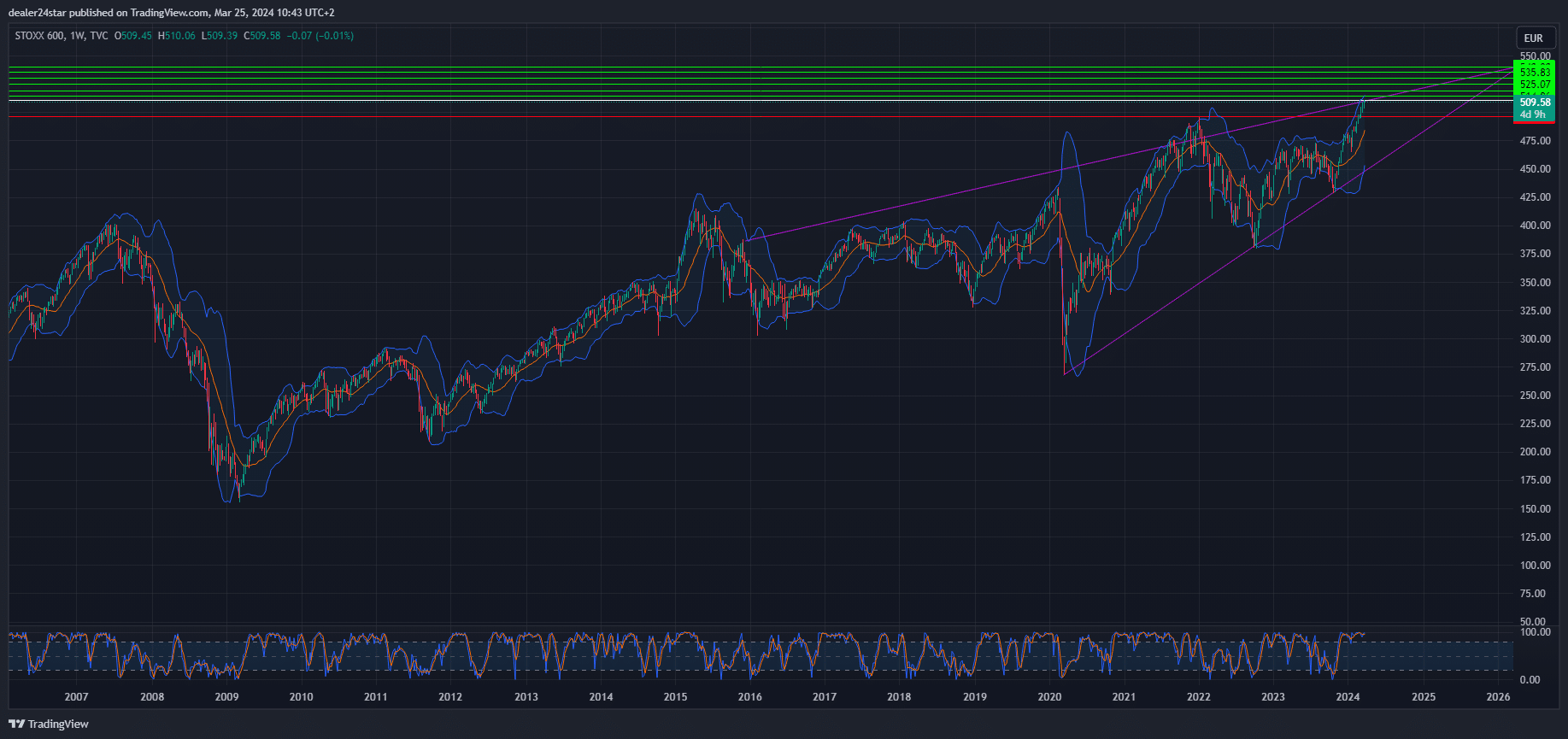
Task: Click the 2026 label on time axis
Action: pos(1498,697)
